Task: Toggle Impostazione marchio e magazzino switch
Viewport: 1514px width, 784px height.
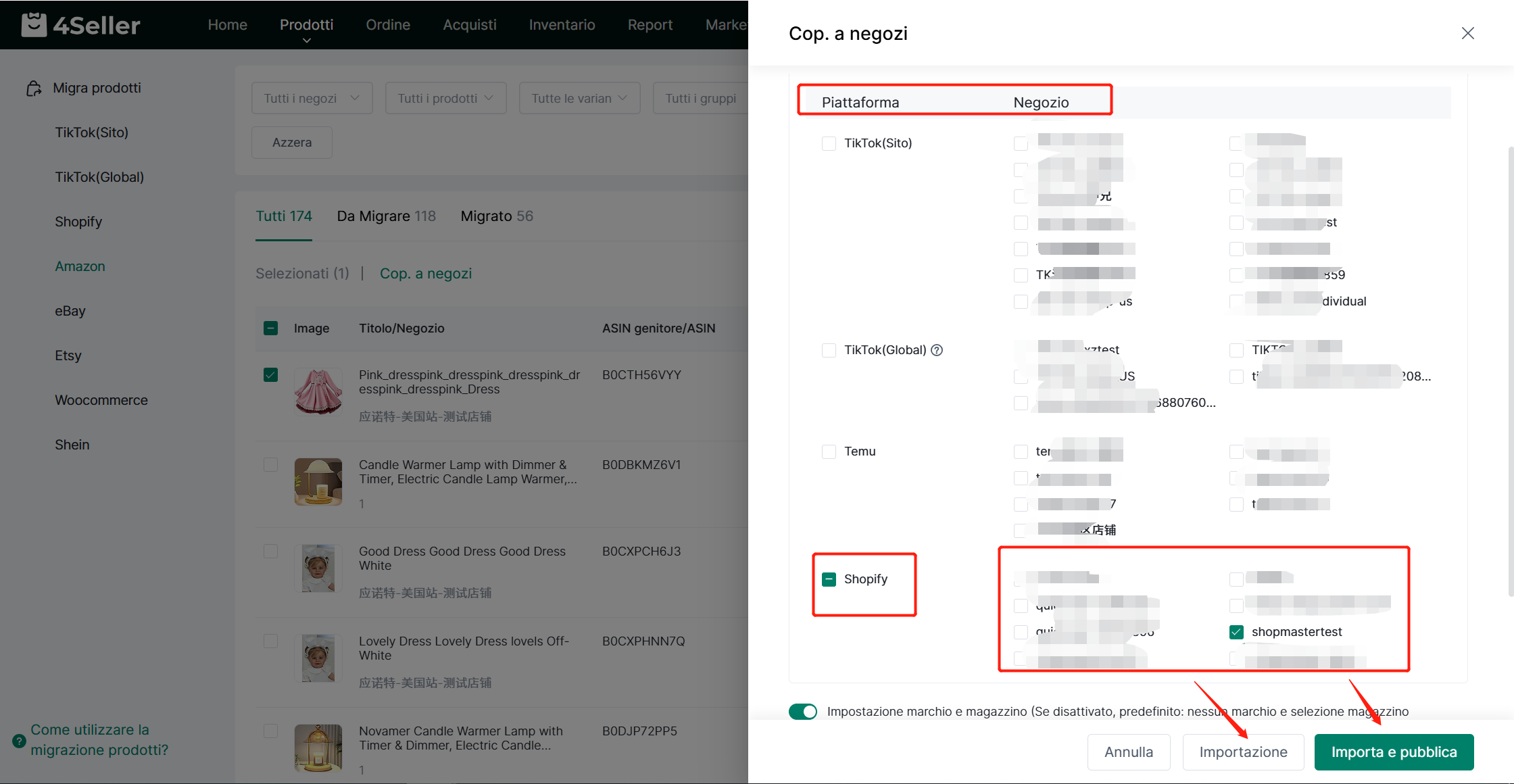Action: point(803,712)
